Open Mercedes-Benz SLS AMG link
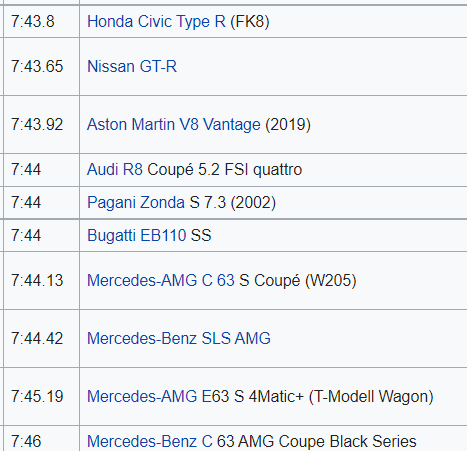The image size is (467, 451). click(x=179, y=338)
